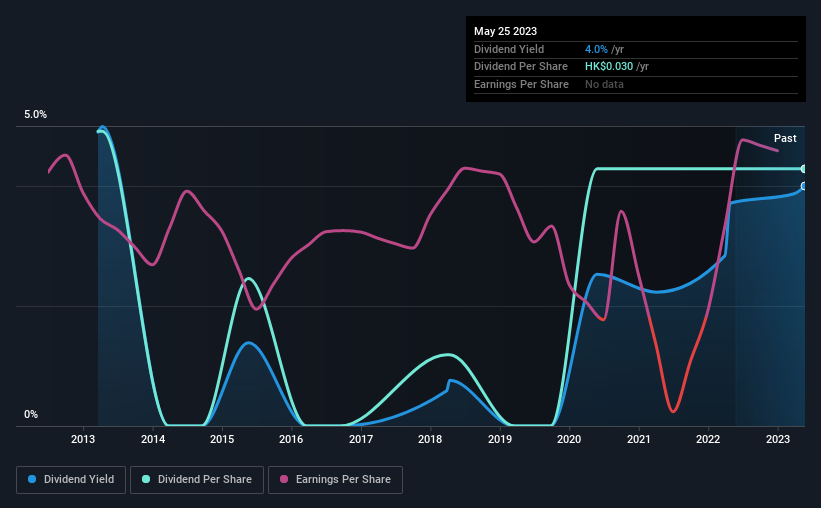The height and width of the screenshot is (508, 821).
Task: Select the 2013 x-axis label
Action: coord(83,439)
